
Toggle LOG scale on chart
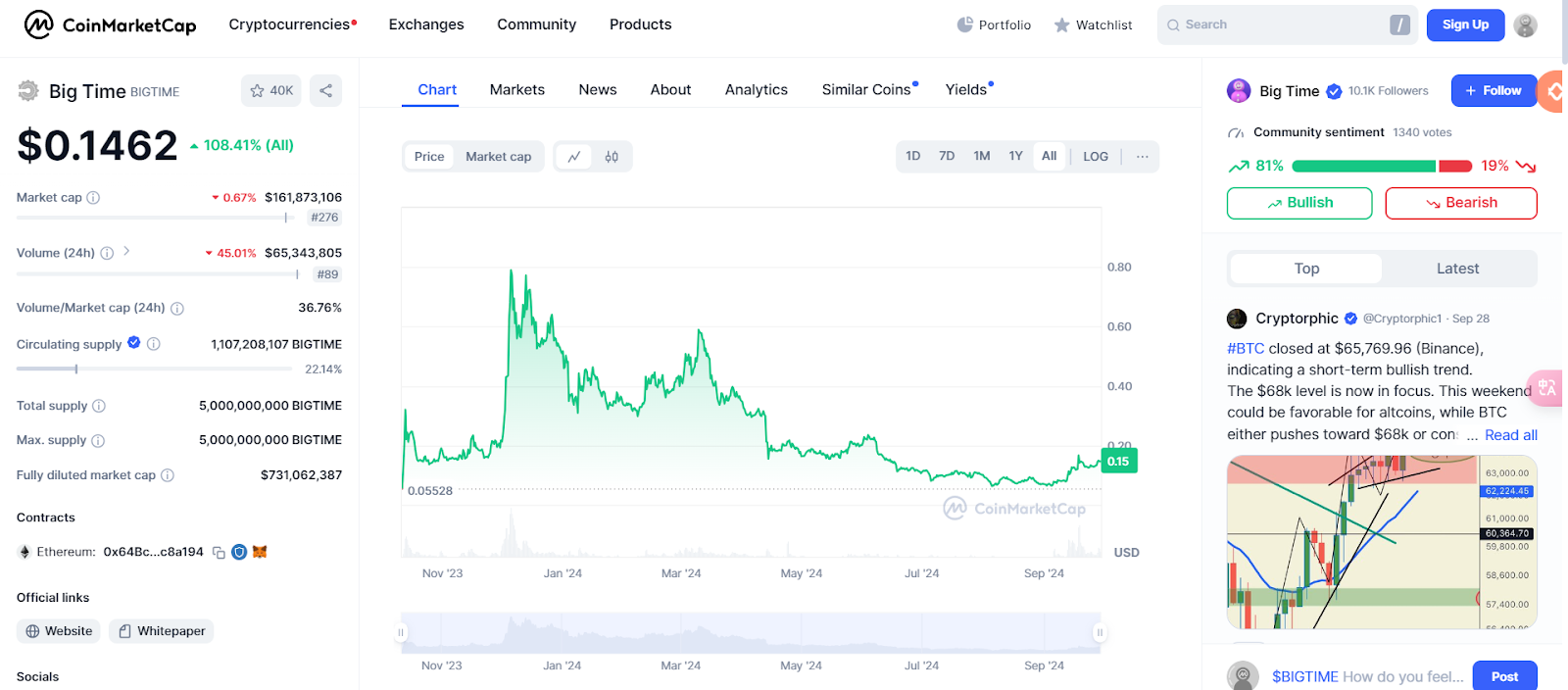(x=1096, y=157)
